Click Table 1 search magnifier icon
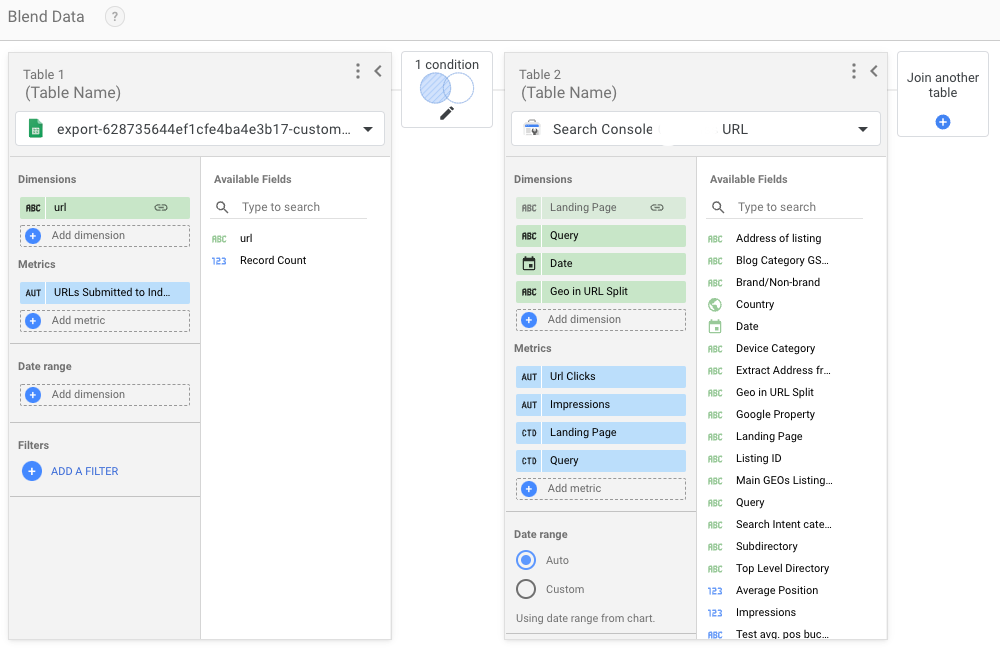This screenshot has height=650, width=1000. tap(222, 207)
